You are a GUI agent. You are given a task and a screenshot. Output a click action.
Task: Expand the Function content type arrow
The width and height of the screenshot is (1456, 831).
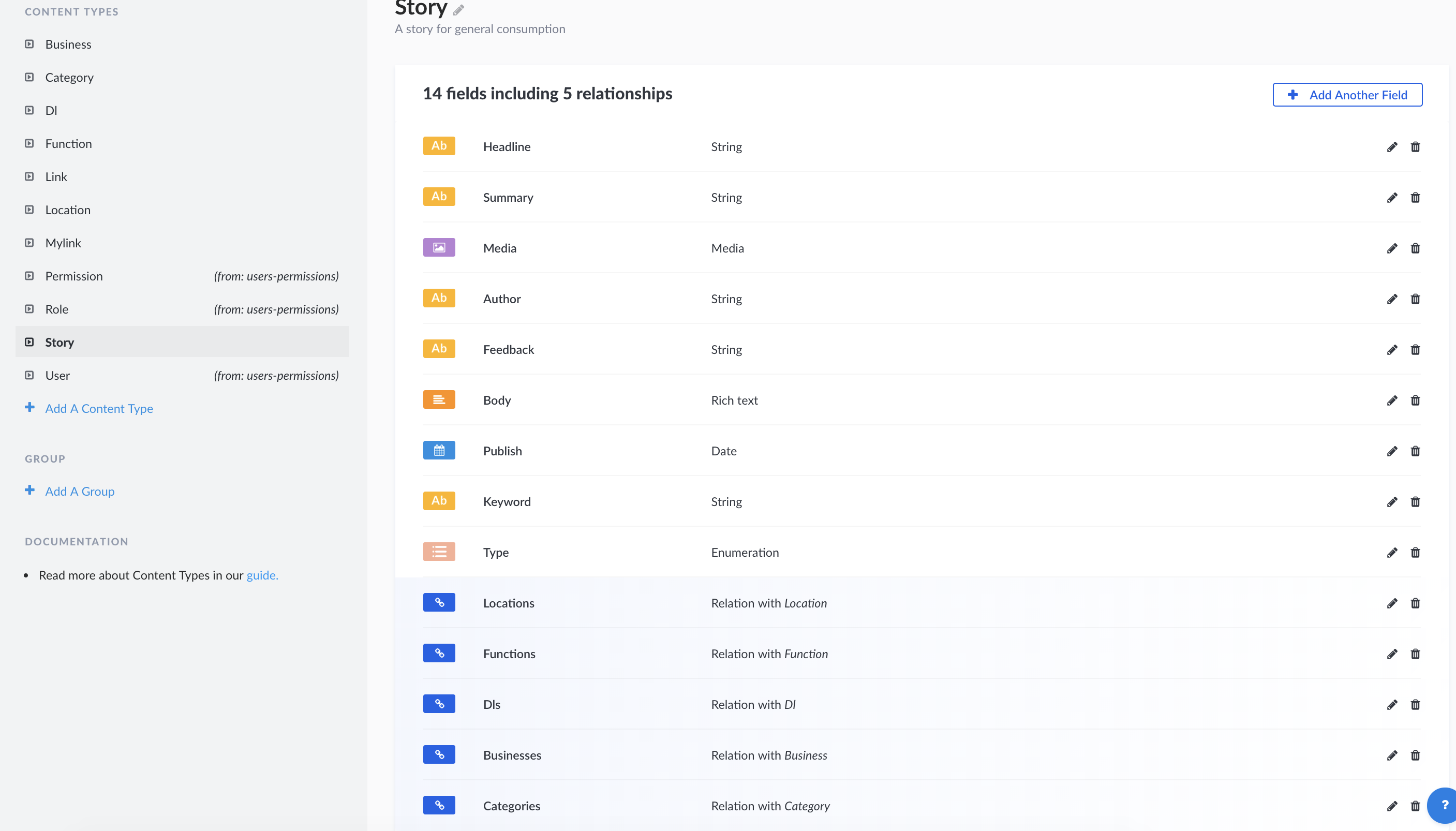[x=29, y=143]
